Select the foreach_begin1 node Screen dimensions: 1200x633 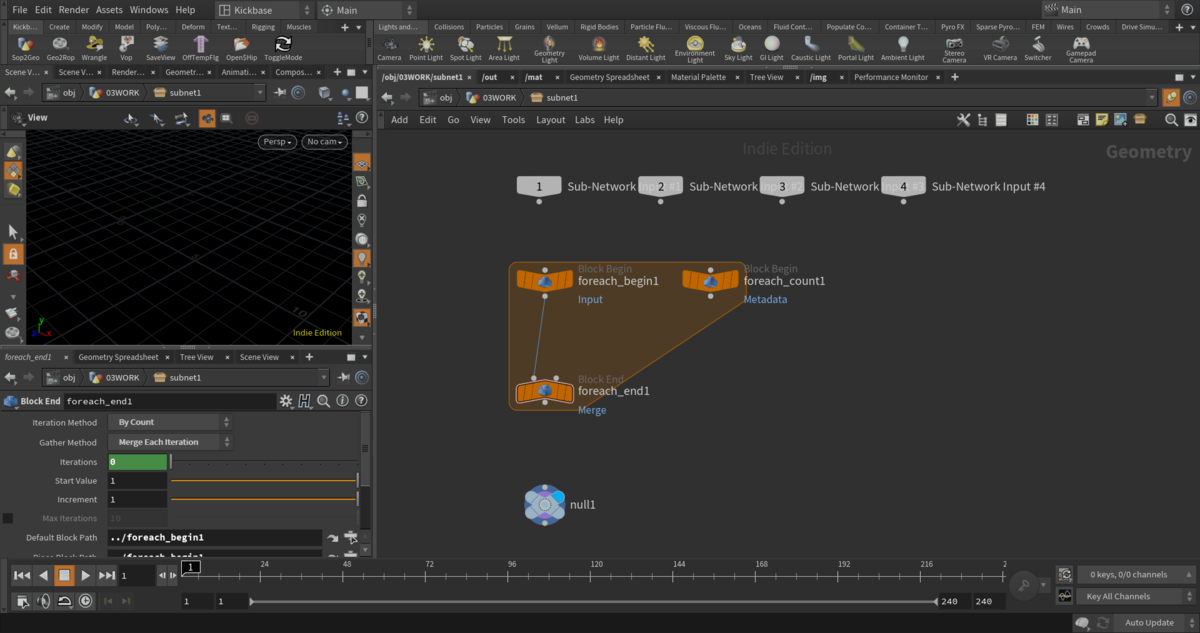tap(545, 281)
